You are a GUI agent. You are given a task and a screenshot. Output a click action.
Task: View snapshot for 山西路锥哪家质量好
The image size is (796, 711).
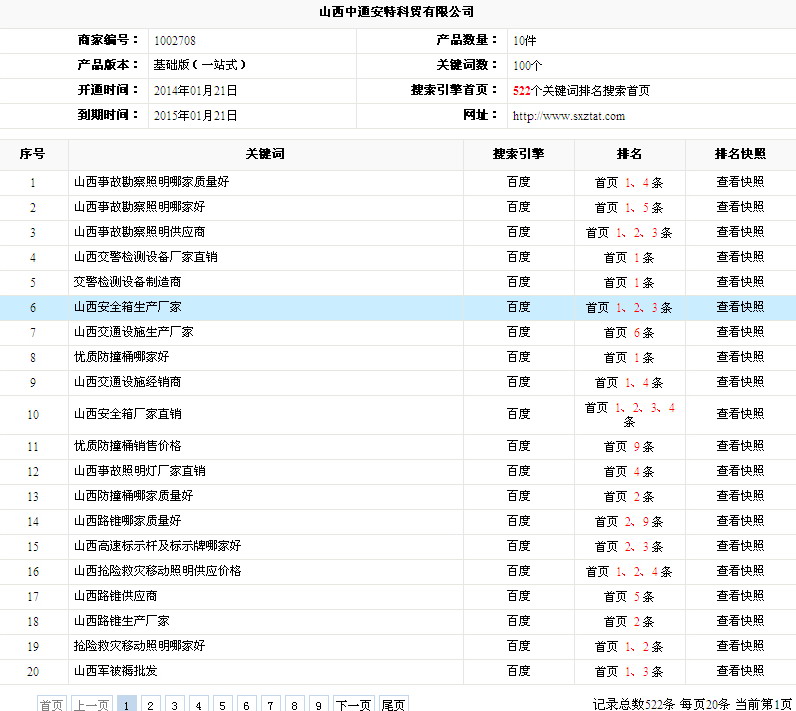point(740,521)
